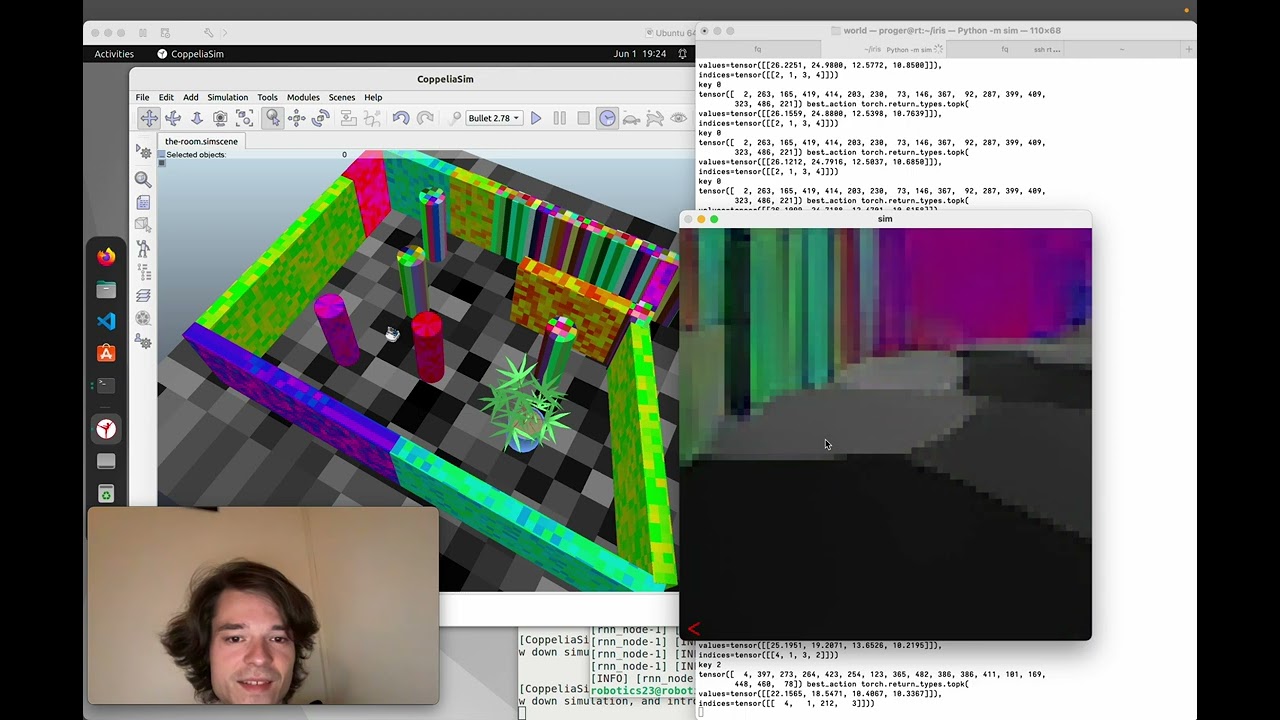
Task: Open scene object properties magnifier icon
Action: [143, 180]
